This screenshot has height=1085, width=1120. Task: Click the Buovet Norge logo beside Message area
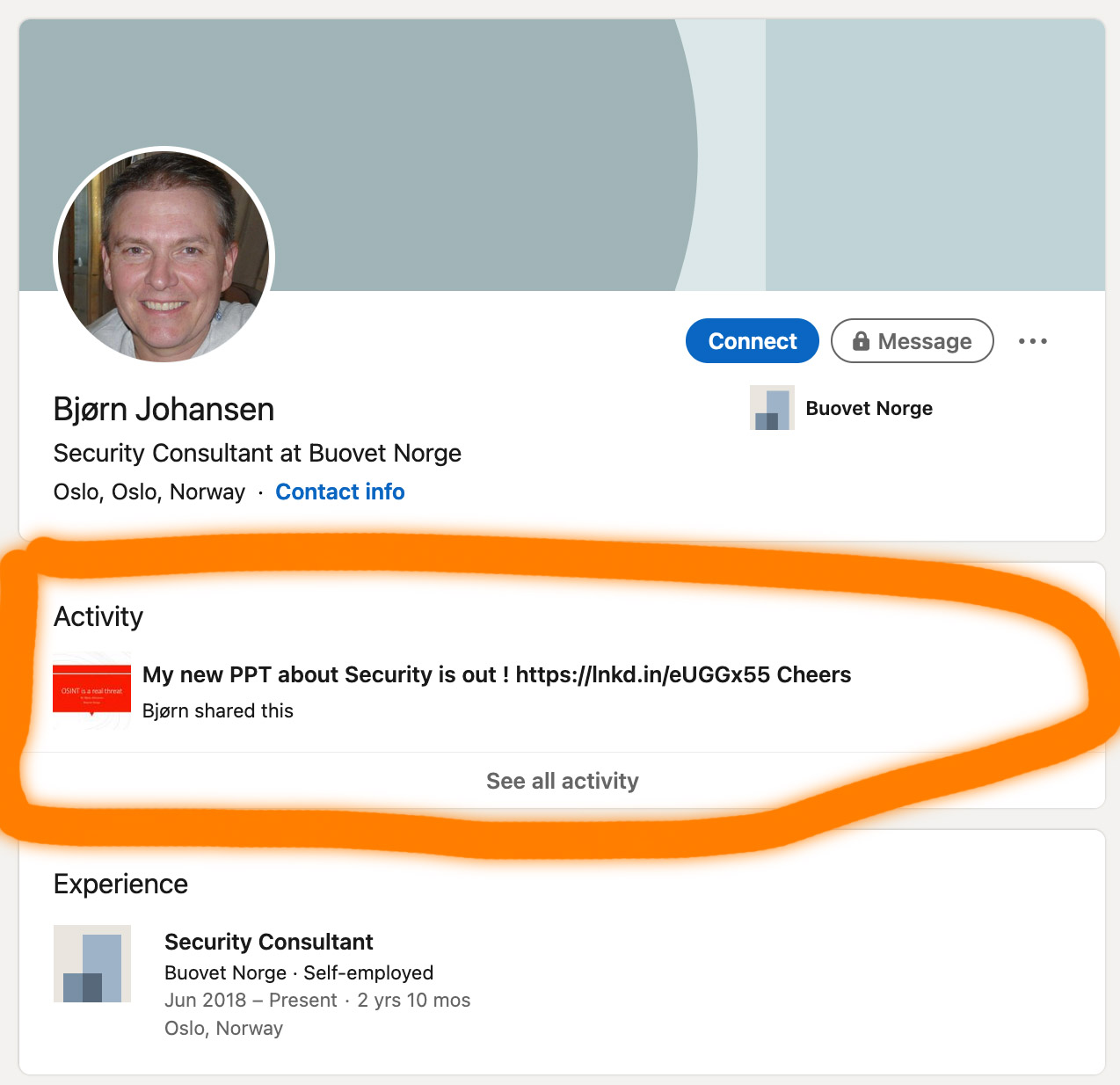(x=772, y=408)
